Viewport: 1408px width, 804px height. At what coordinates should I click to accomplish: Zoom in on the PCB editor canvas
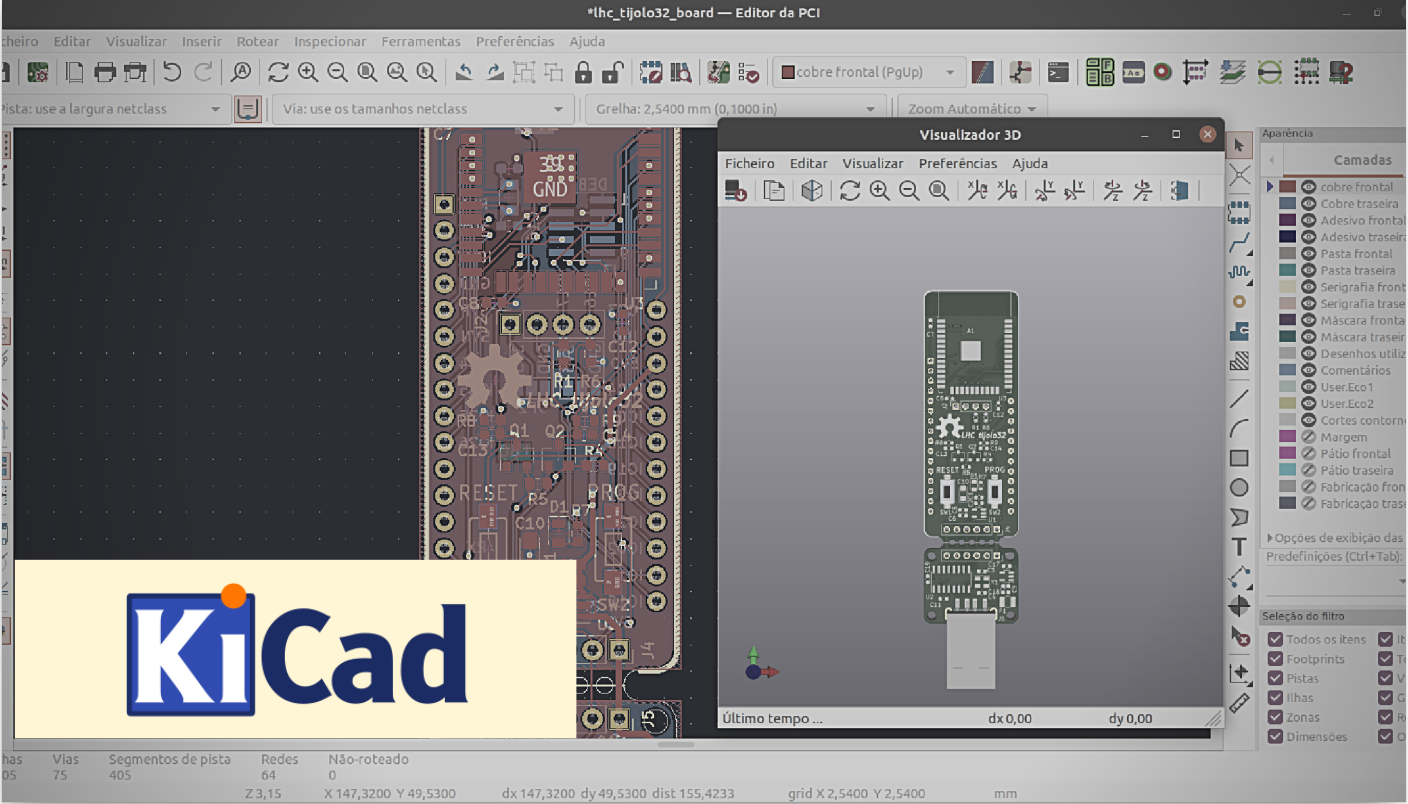(x=307, y=72)
